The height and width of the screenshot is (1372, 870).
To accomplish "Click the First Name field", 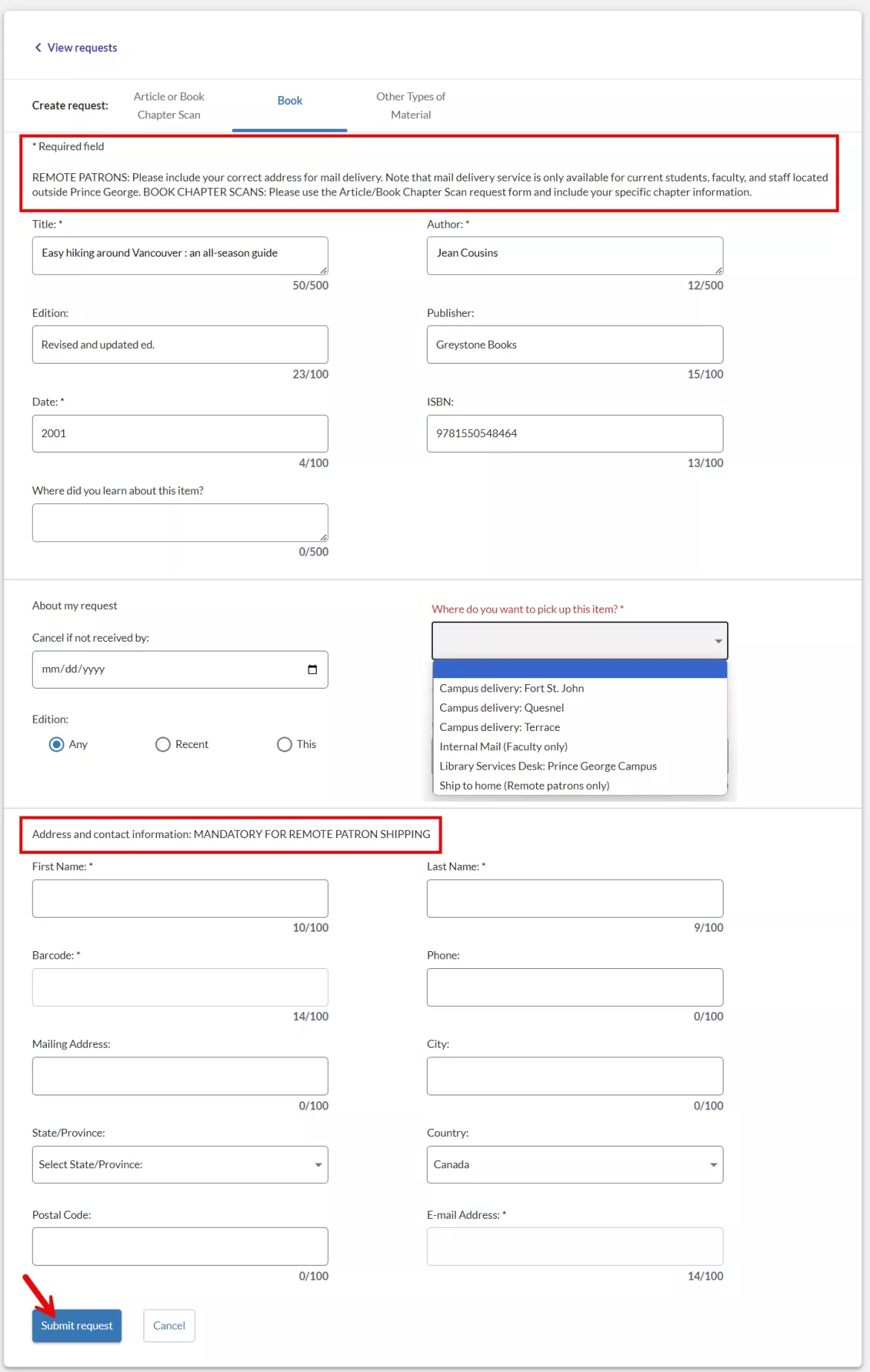I will click(180, 898).
